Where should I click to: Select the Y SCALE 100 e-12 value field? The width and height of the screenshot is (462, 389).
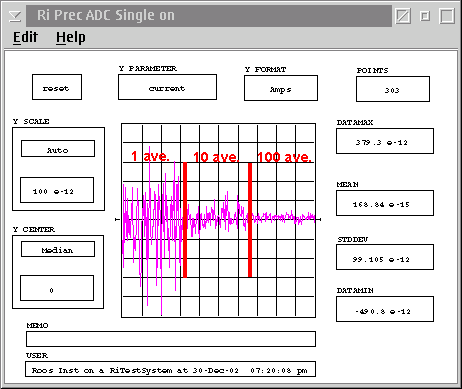pyautogui.click(x=57, y=190)
